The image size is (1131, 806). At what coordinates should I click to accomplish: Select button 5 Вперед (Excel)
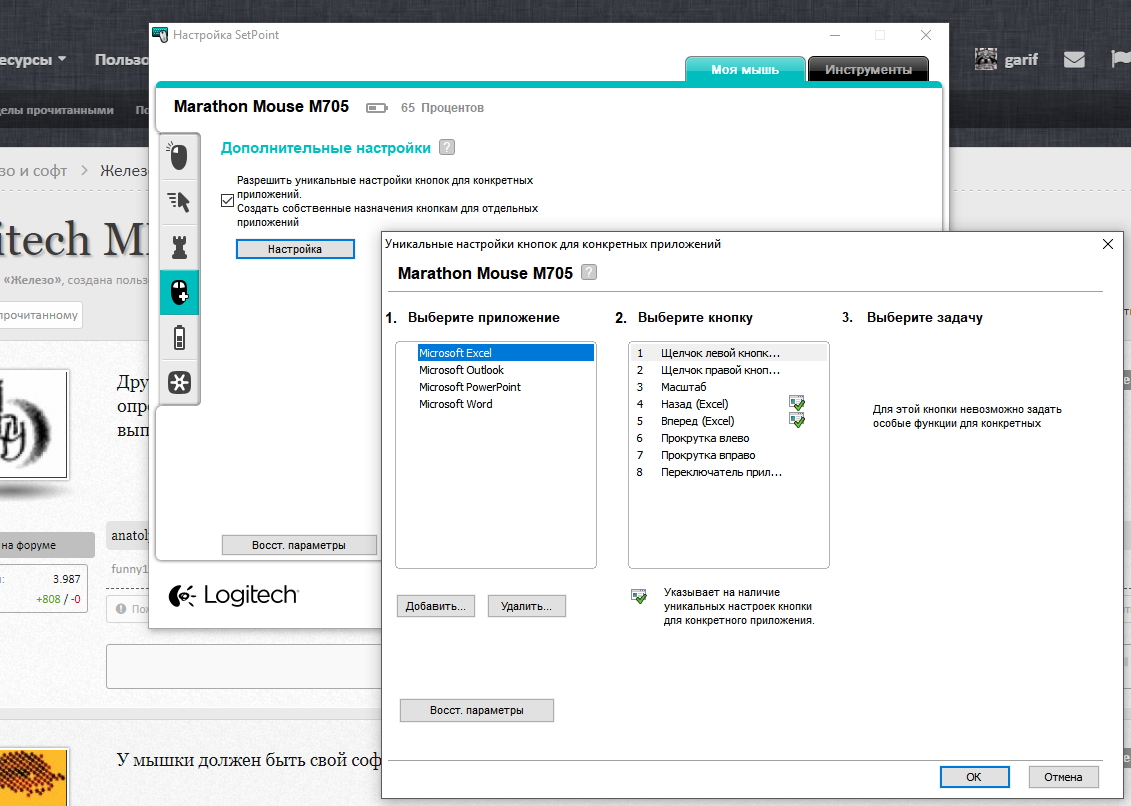pos(729,421)
